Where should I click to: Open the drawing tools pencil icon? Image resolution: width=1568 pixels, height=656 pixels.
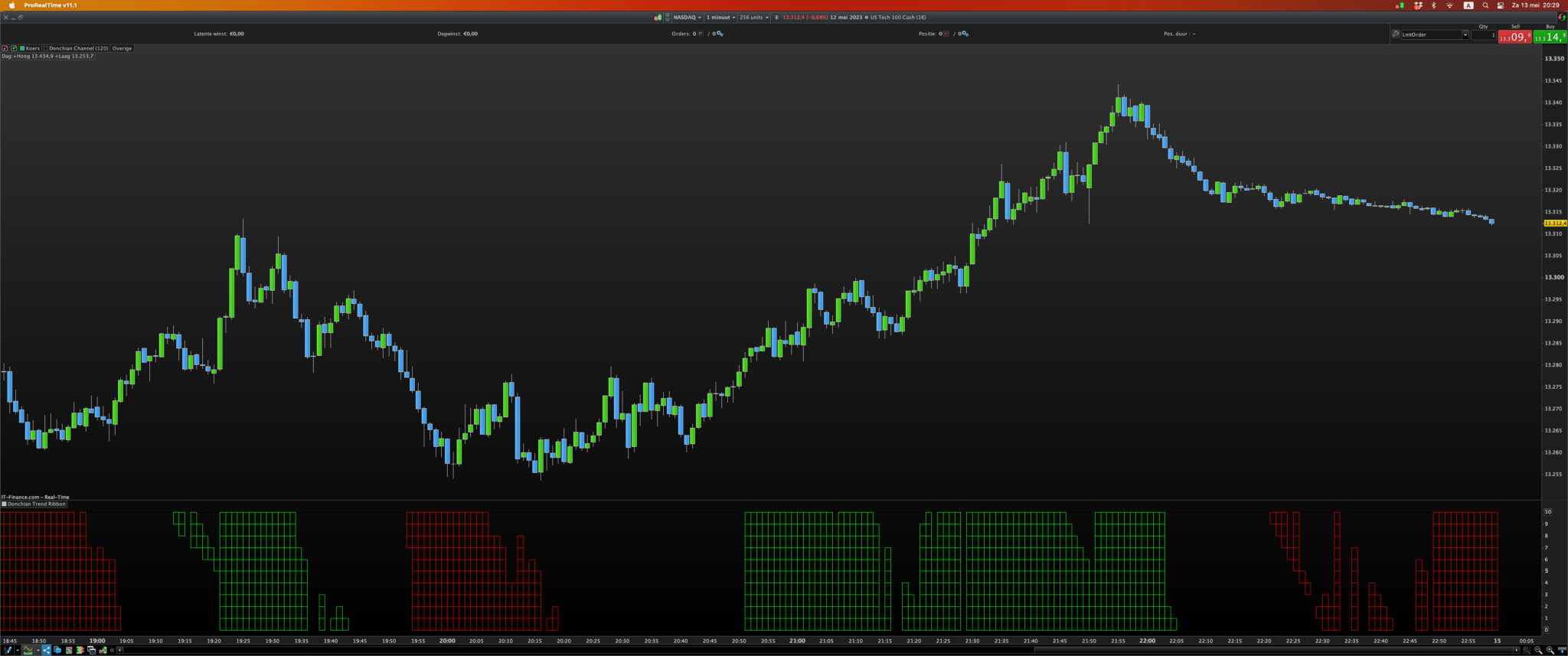(x=8, y=650)
